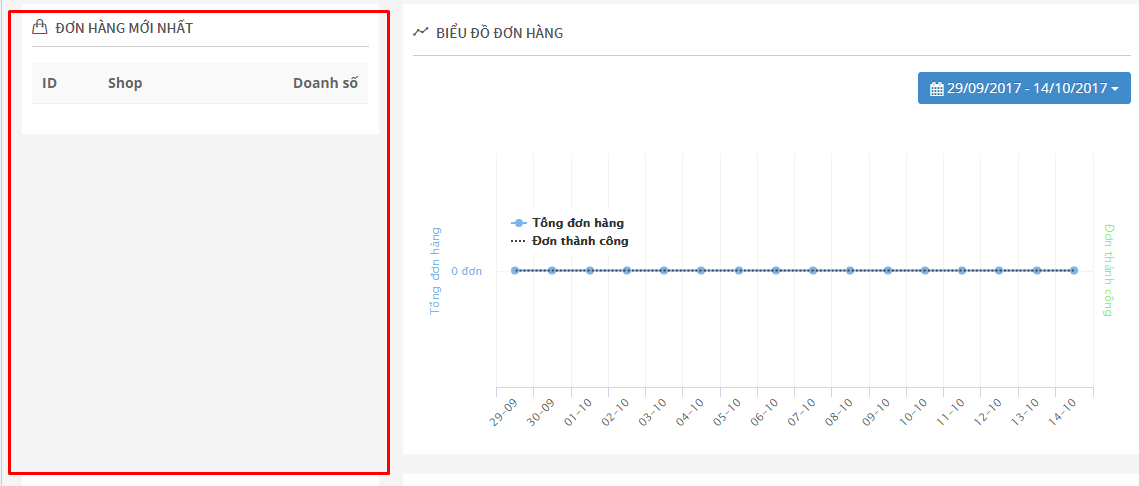Click the chart data point for 14-10
The height and width of the screenshot is (486, 1139).
click(x=1073, y=270)
